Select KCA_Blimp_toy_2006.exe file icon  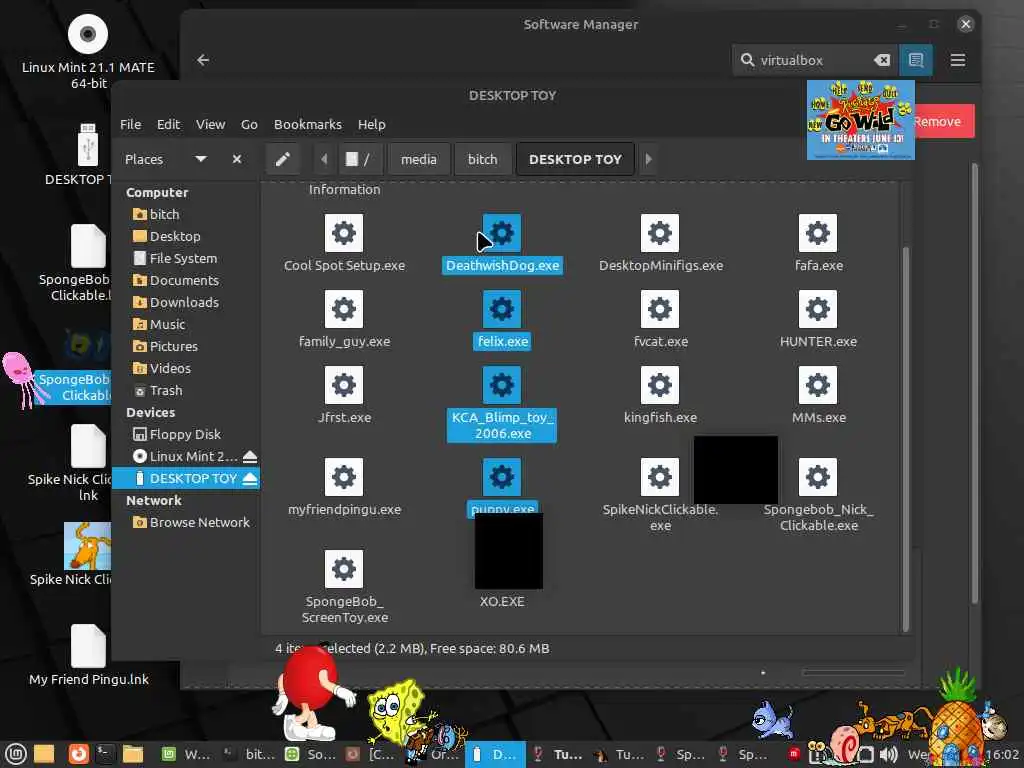pos(502,385)
